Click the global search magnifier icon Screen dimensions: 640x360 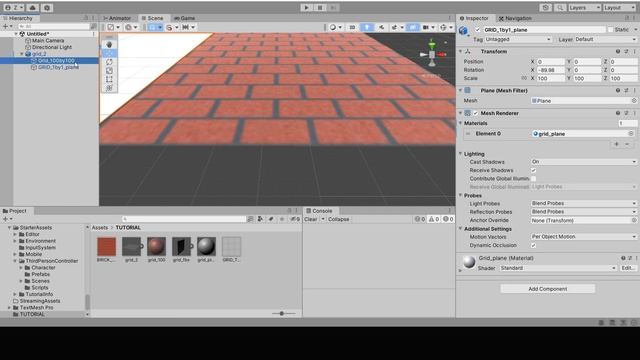tap(560, 8)
